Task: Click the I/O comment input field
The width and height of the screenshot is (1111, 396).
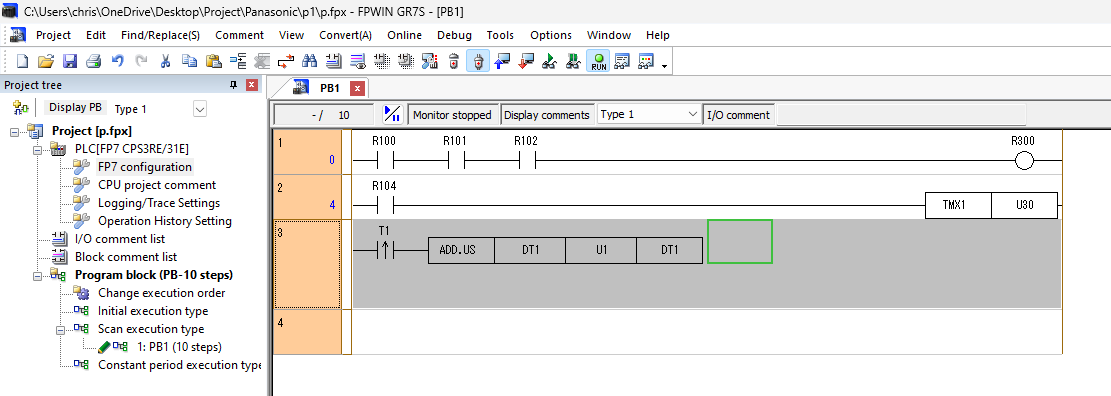Action: point(901,115)
